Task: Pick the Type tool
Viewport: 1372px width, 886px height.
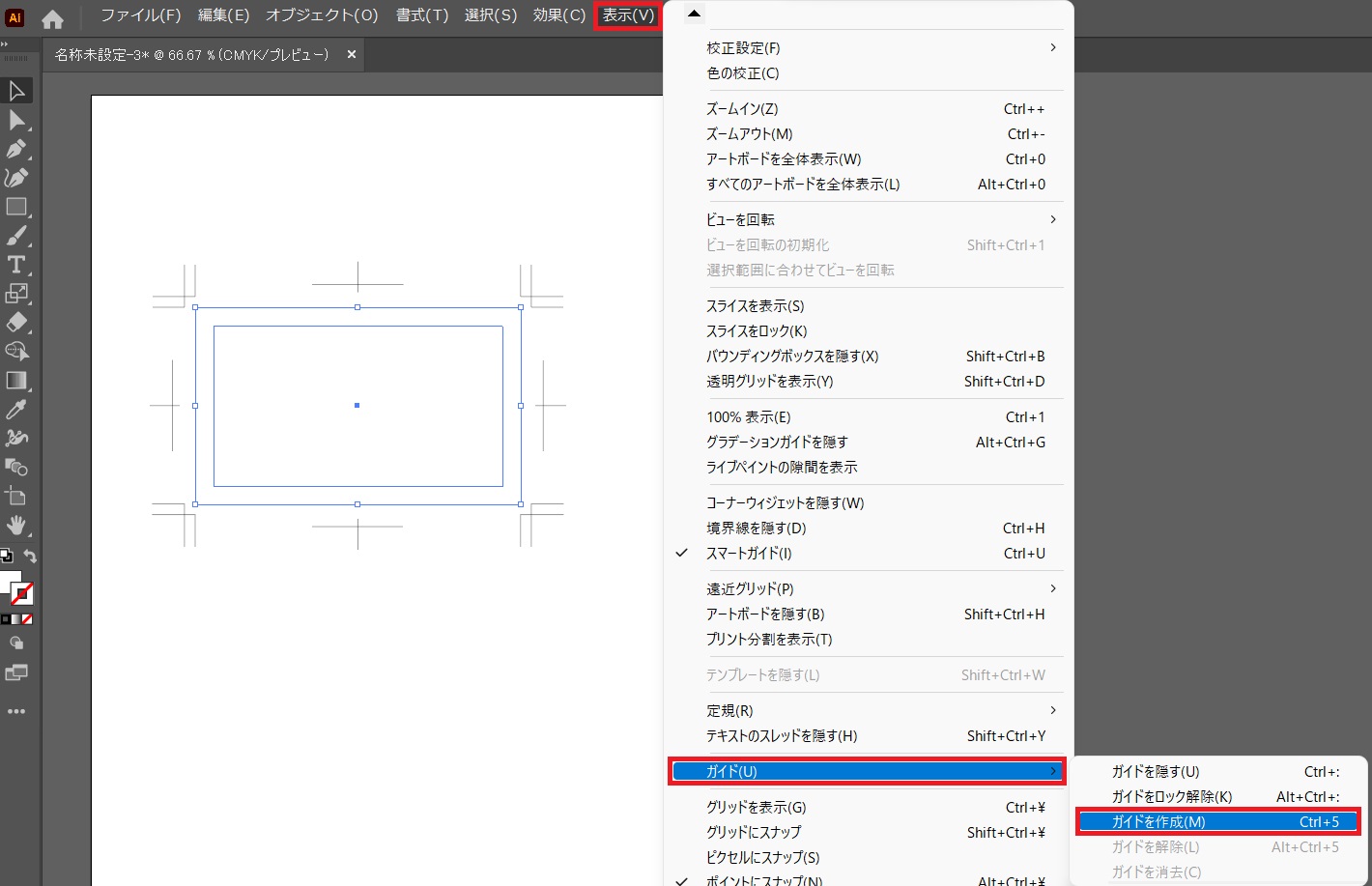Action: click(16, 265)
